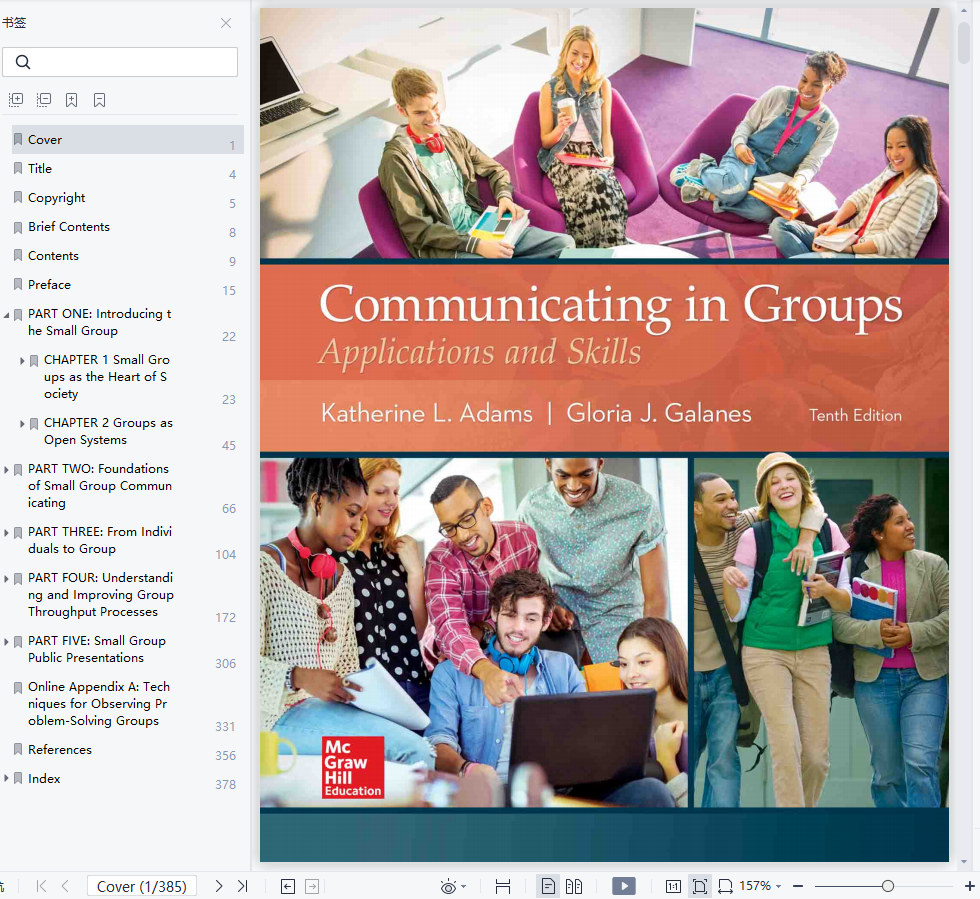The width and height of the screenshot is (980, 899).
Task: Expand PART FIVE bookmark arrow
Action: 6,641
